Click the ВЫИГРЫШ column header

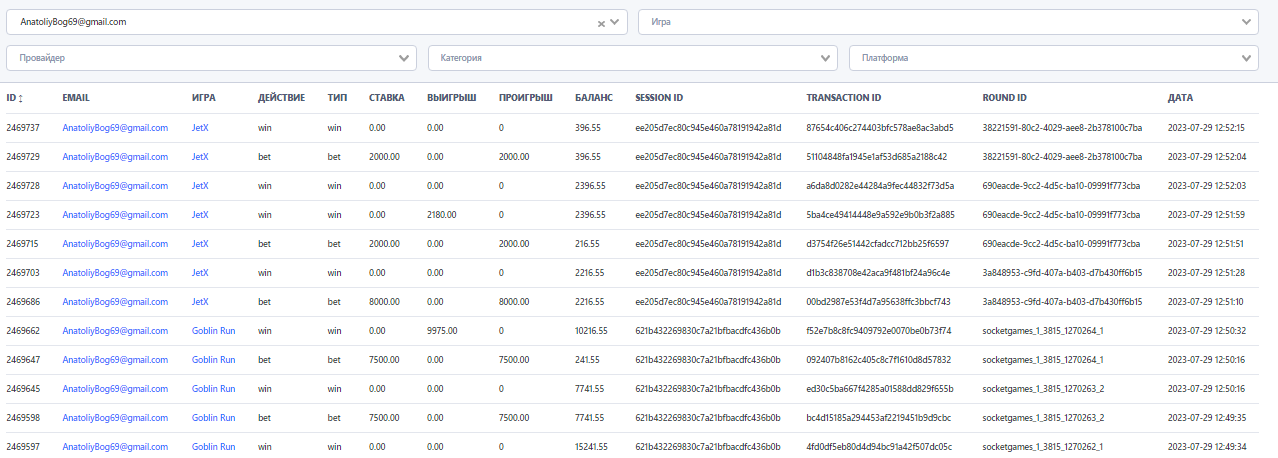pos(451,98)
